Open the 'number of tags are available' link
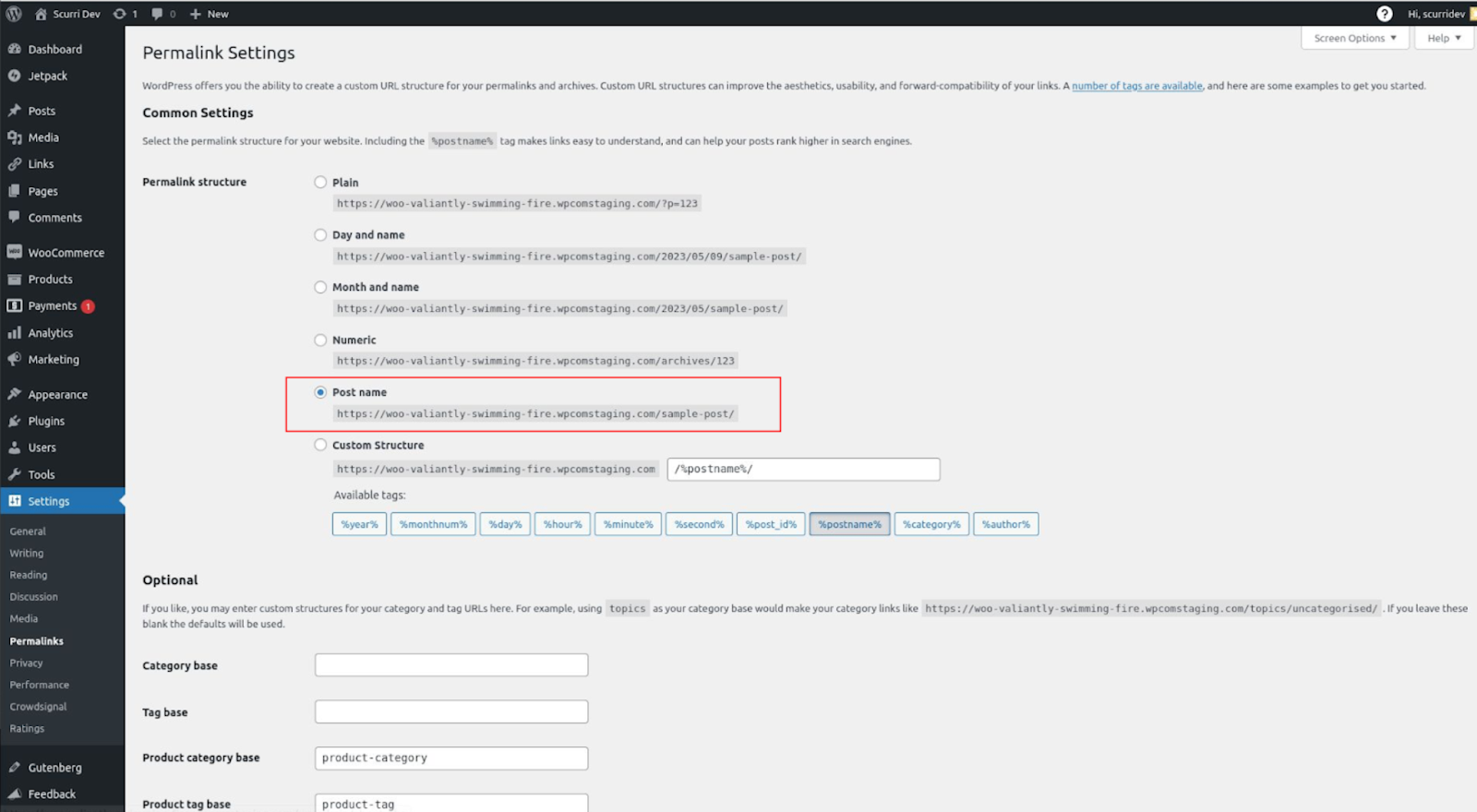 click(x=1137, y=86)
